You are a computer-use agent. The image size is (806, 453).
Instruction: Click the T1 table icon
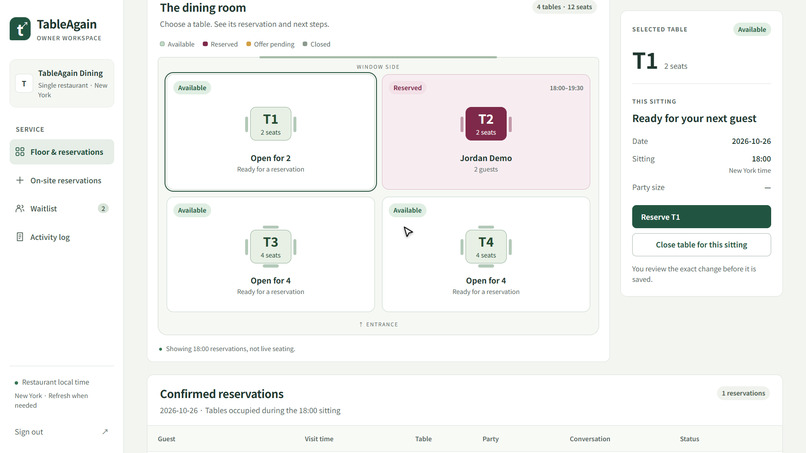(270, 124)
